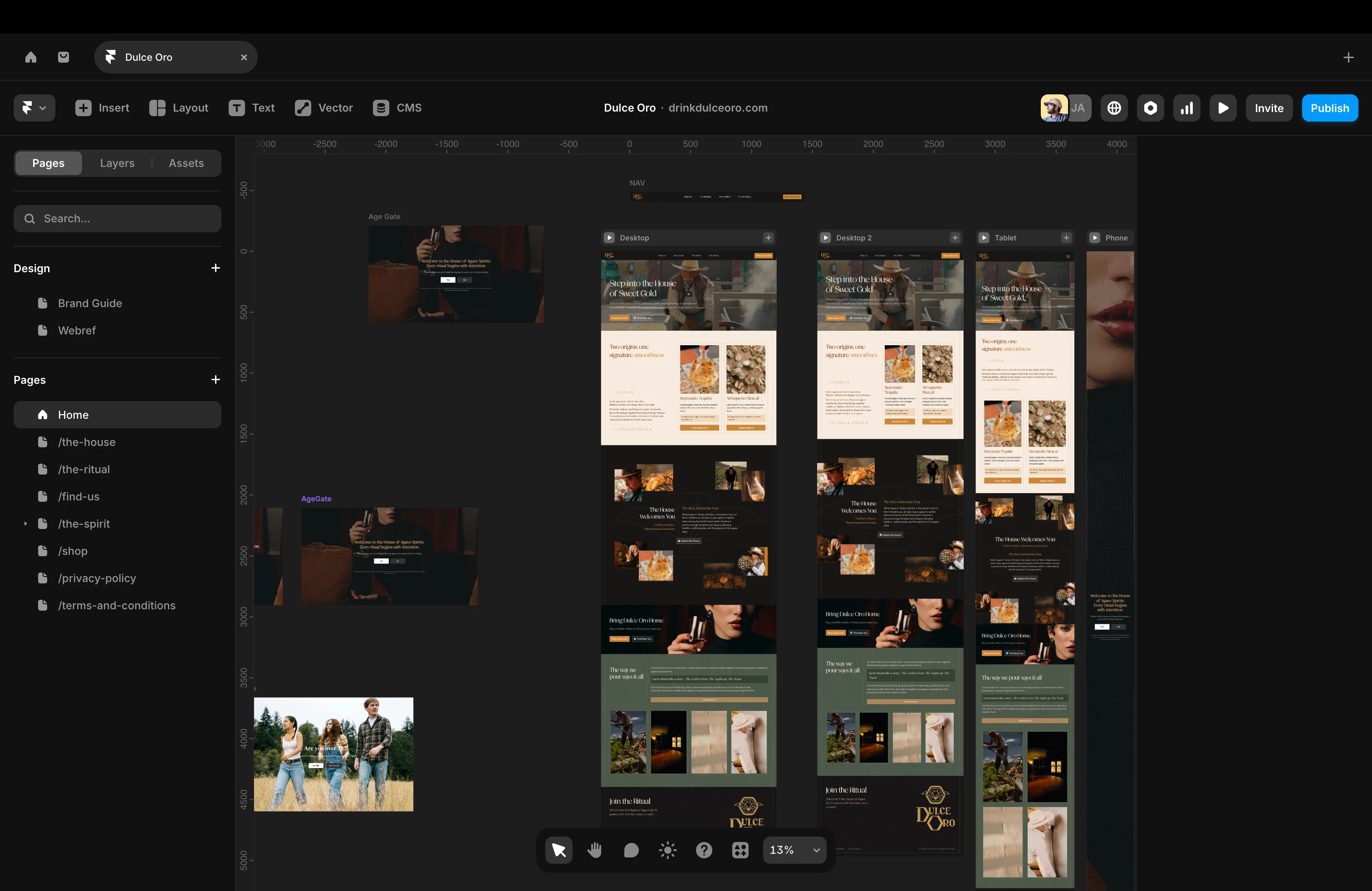Open the help question-mark icon
The image size is (1372, 891).
pos(704,850)
